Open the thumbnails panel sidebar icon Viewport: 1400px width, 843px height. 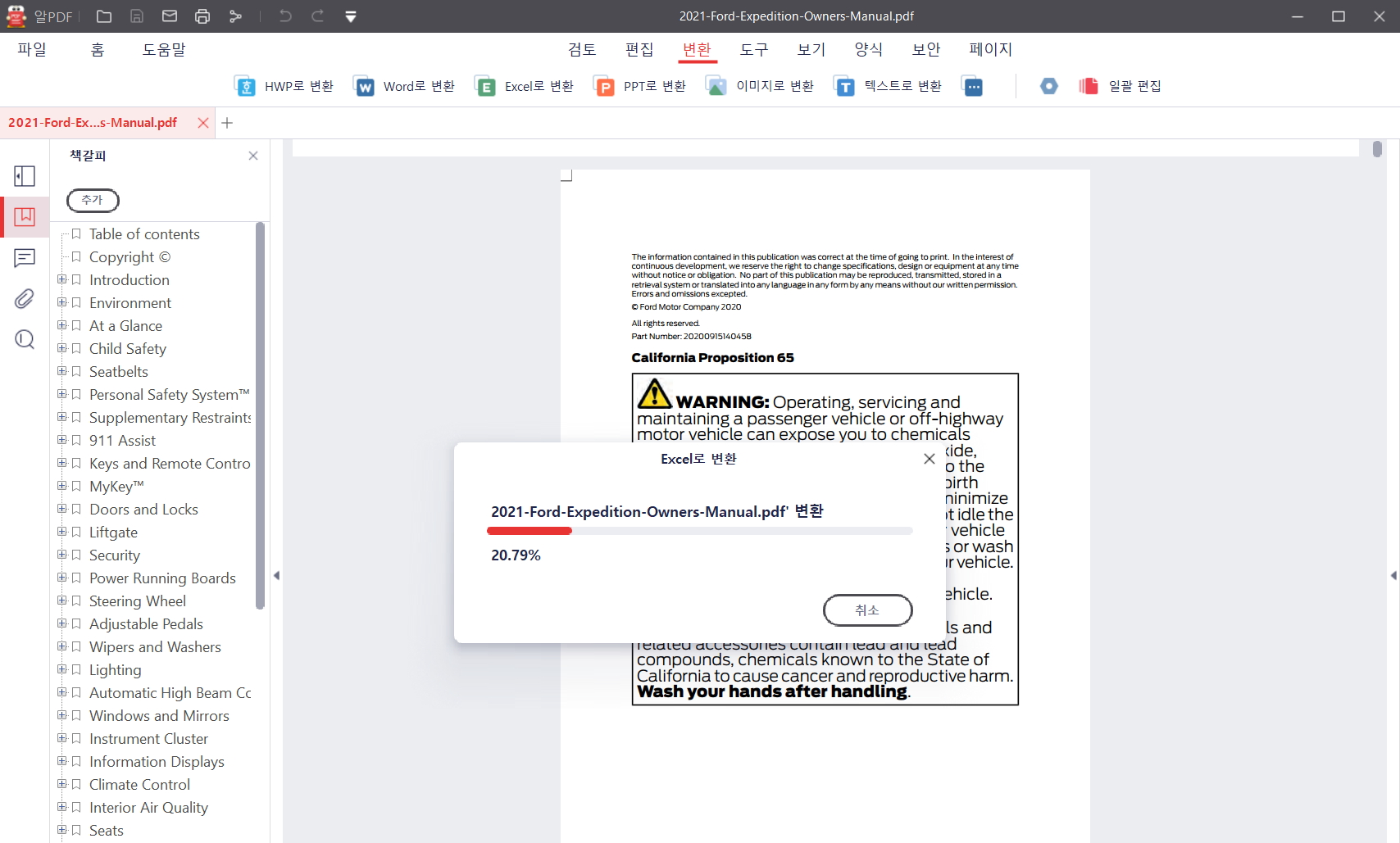click(x=25, y=176)
